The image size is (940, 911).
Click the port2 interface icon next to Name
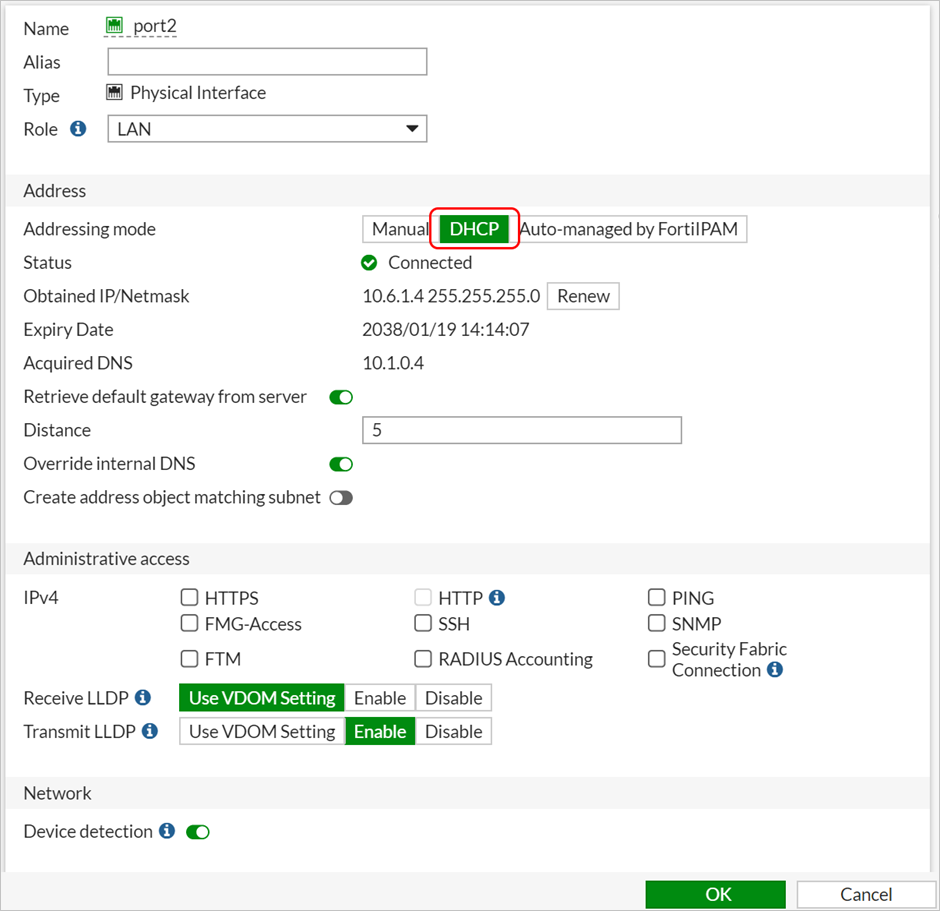tap(114, 25)
